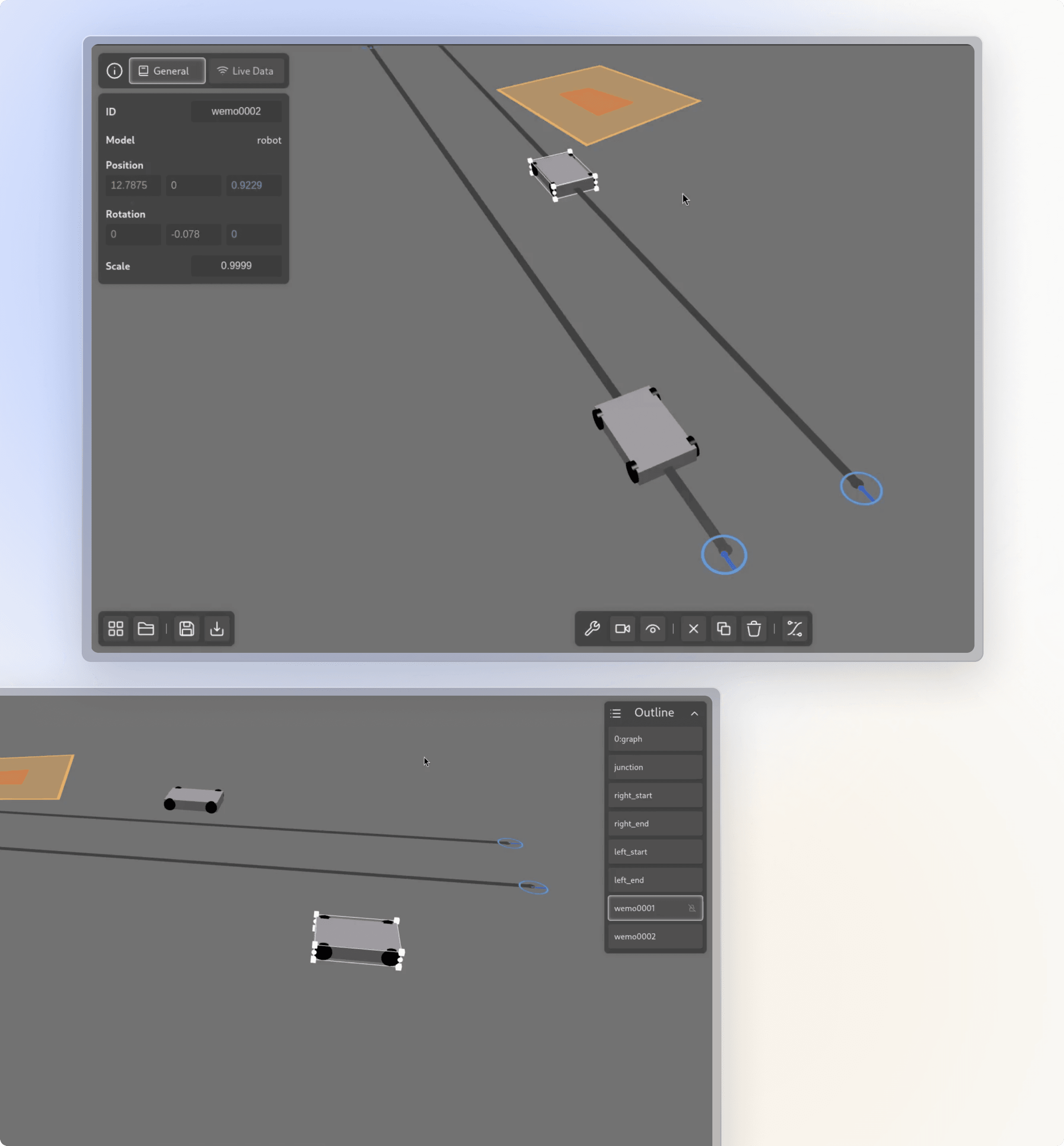This screenshot has height=1146, width=1064.
Task: Click the lower blue circle track endpoint
Action: point(724,555)
